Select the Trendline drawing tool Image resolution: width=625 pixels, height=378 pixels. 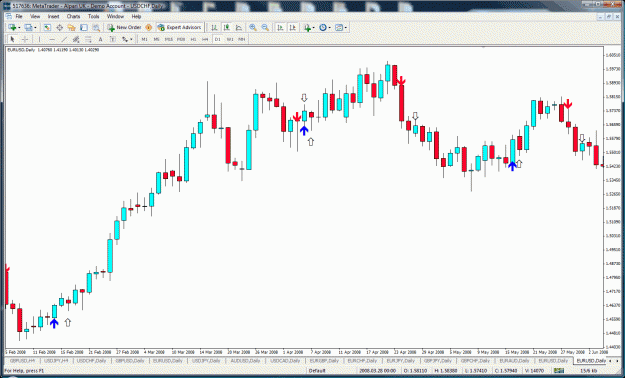tap(64, 39)
